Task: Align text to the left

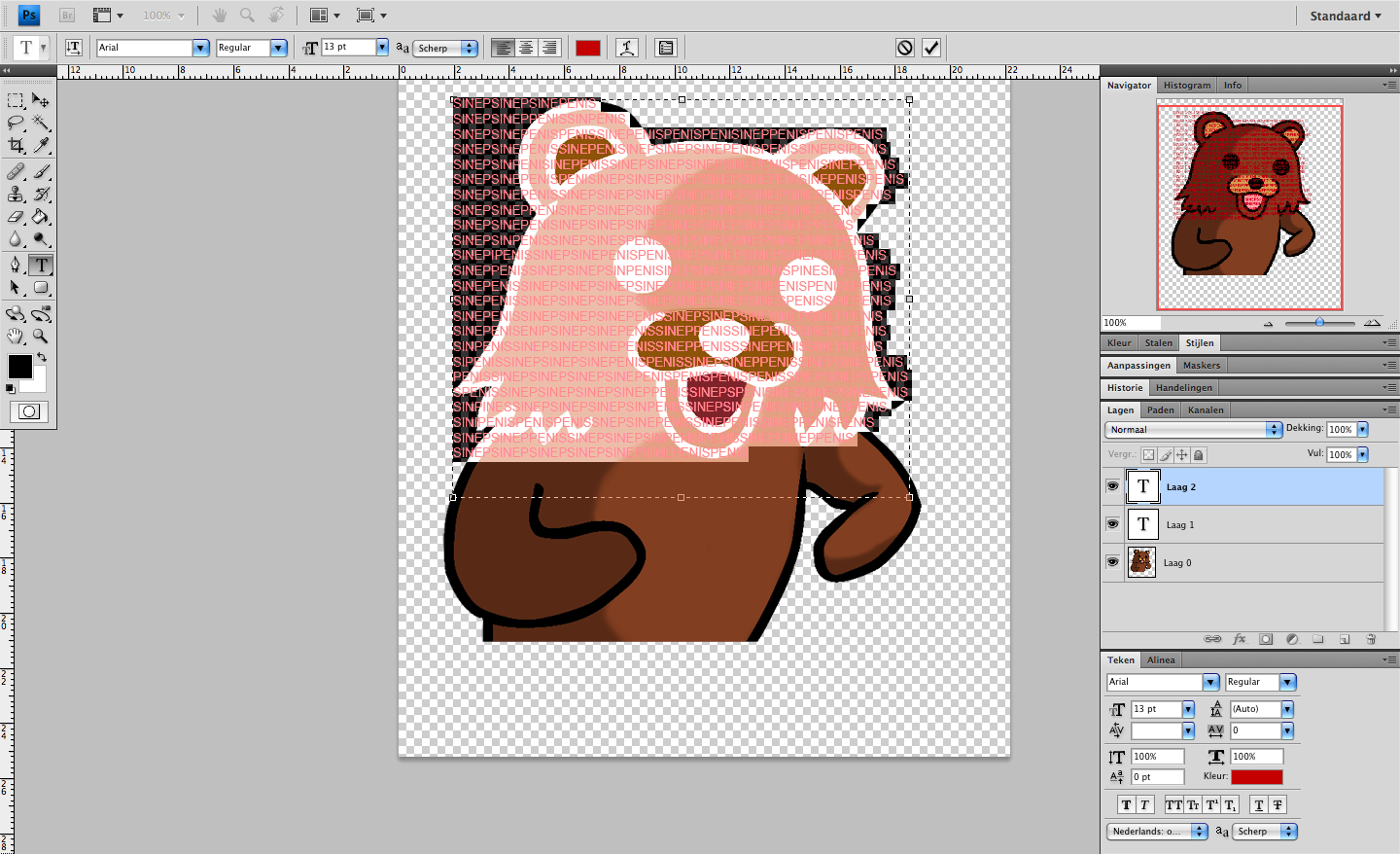Action: click(503, 48)
